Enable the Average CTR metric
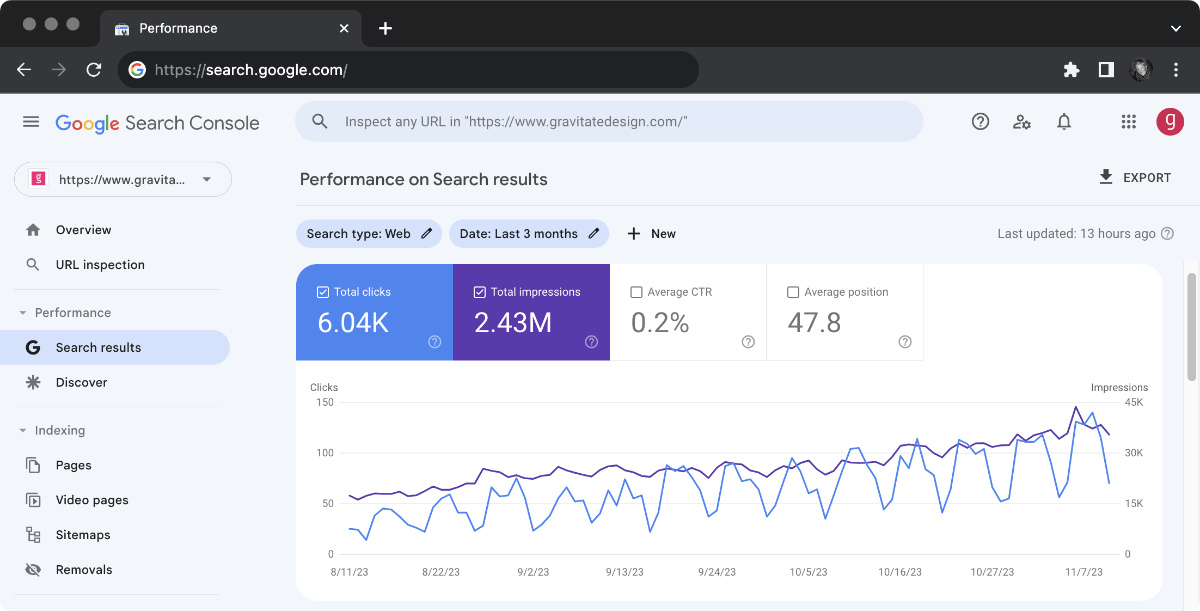Image resolution: width=1200 pixels, height=611 pixels. point(637,291)
